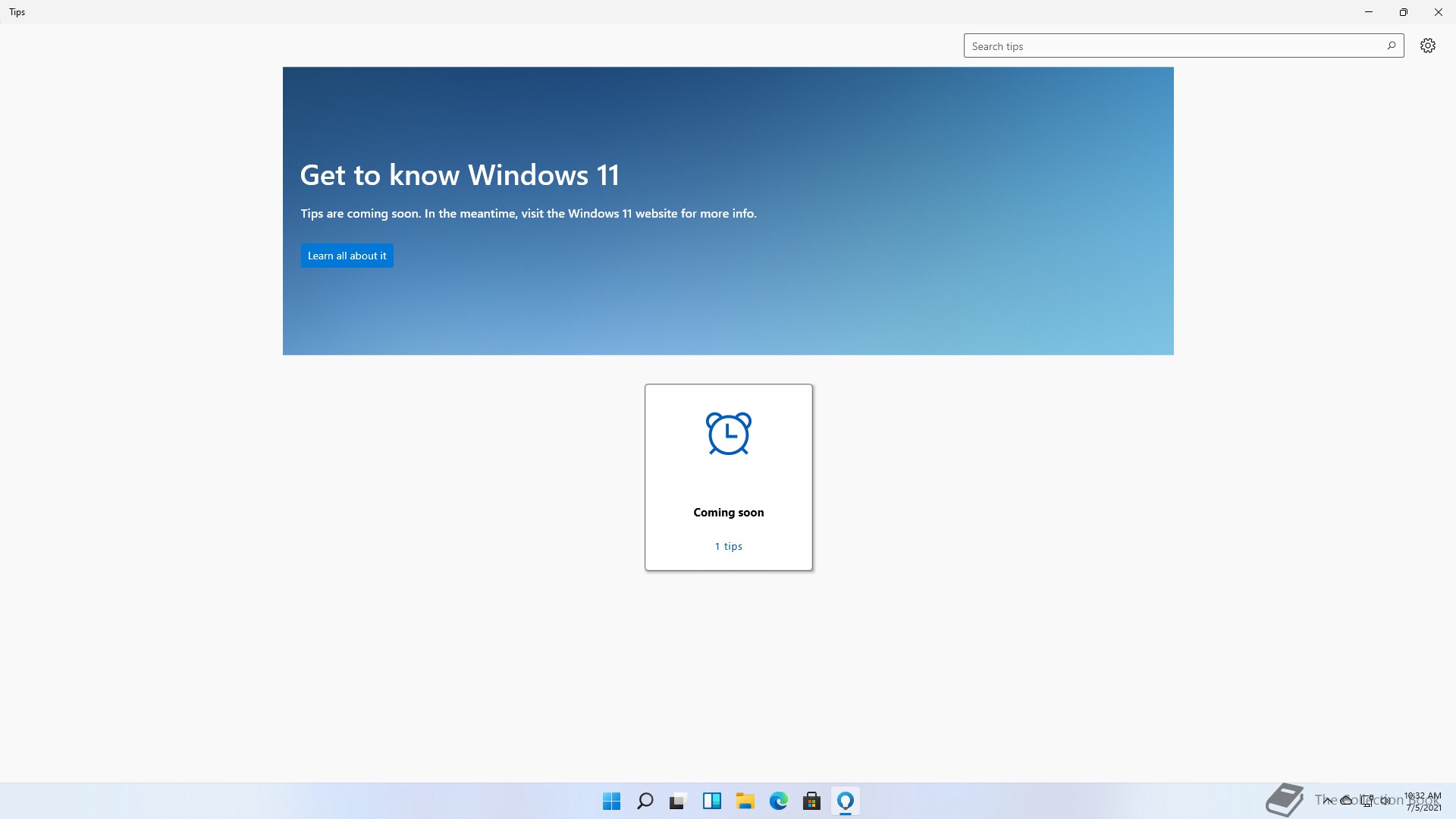Open Task View icon on taskbar
This screenshot has height=819, width=1456.
678,801
